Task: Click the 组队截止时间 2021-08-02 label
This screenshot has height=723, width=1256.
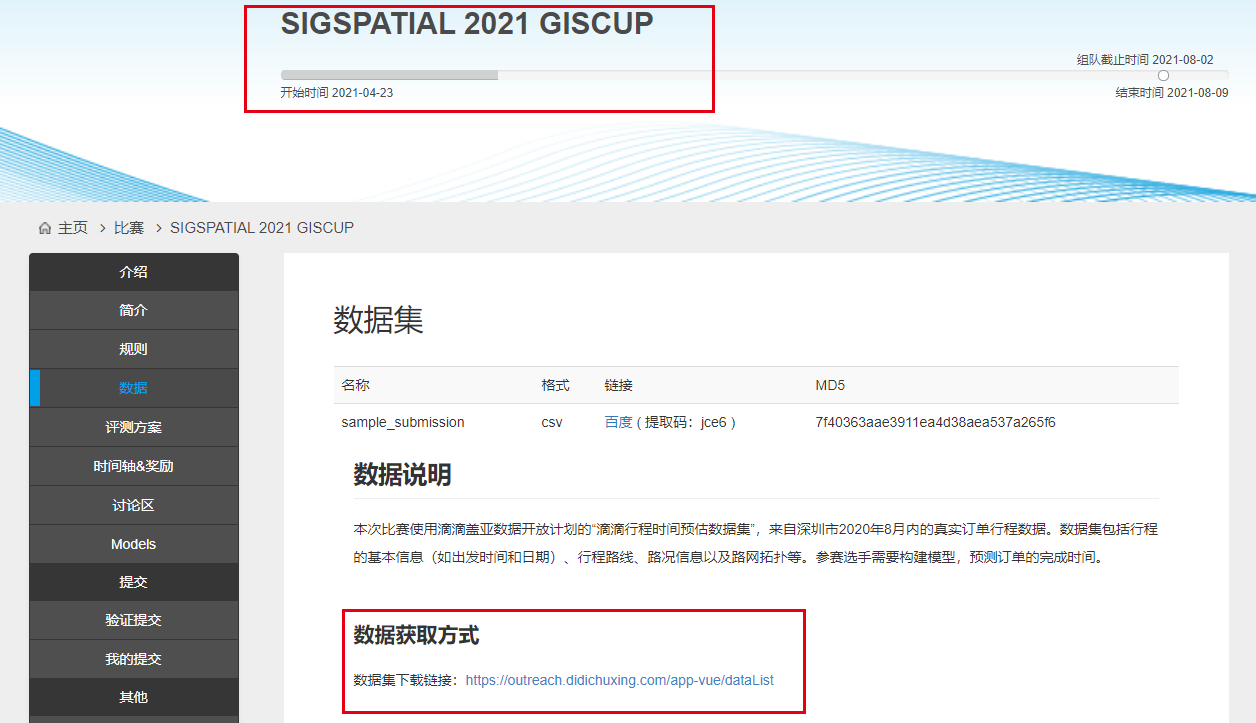Action: click(x=1145, y=60)
